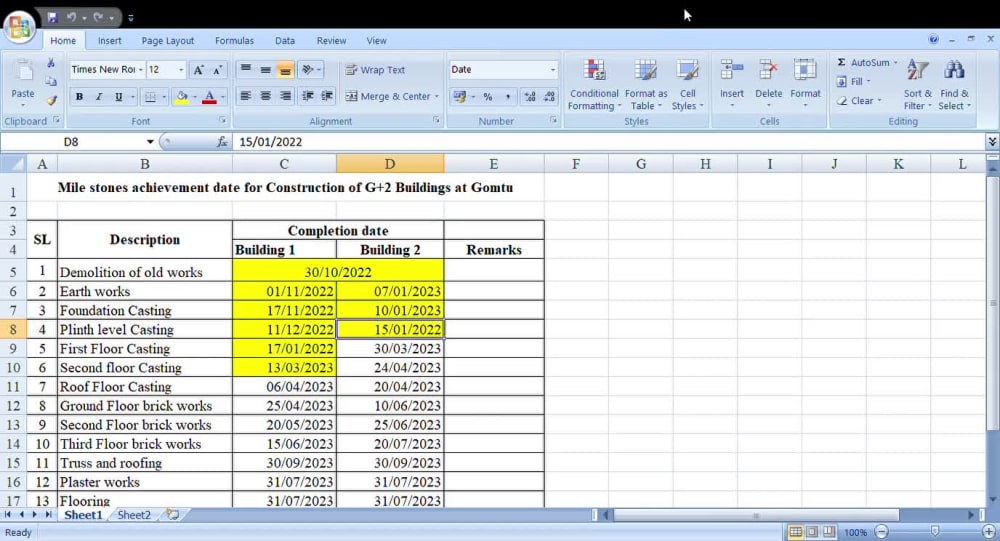Switch to View tab
The width and height of the screenshot is (1000, 541).
[x=376, y=41]
